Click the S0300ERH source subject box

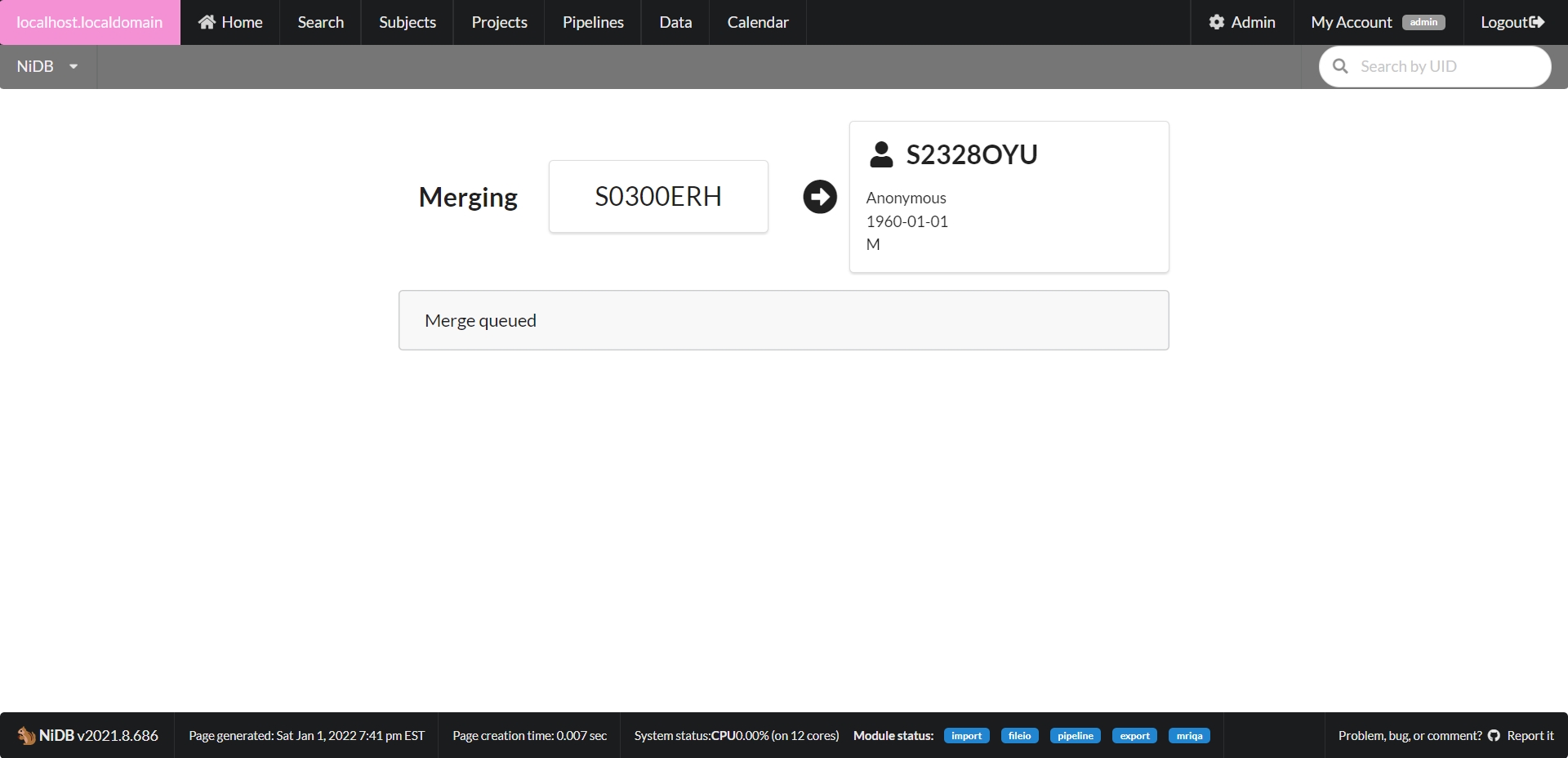tap(658, 197)
